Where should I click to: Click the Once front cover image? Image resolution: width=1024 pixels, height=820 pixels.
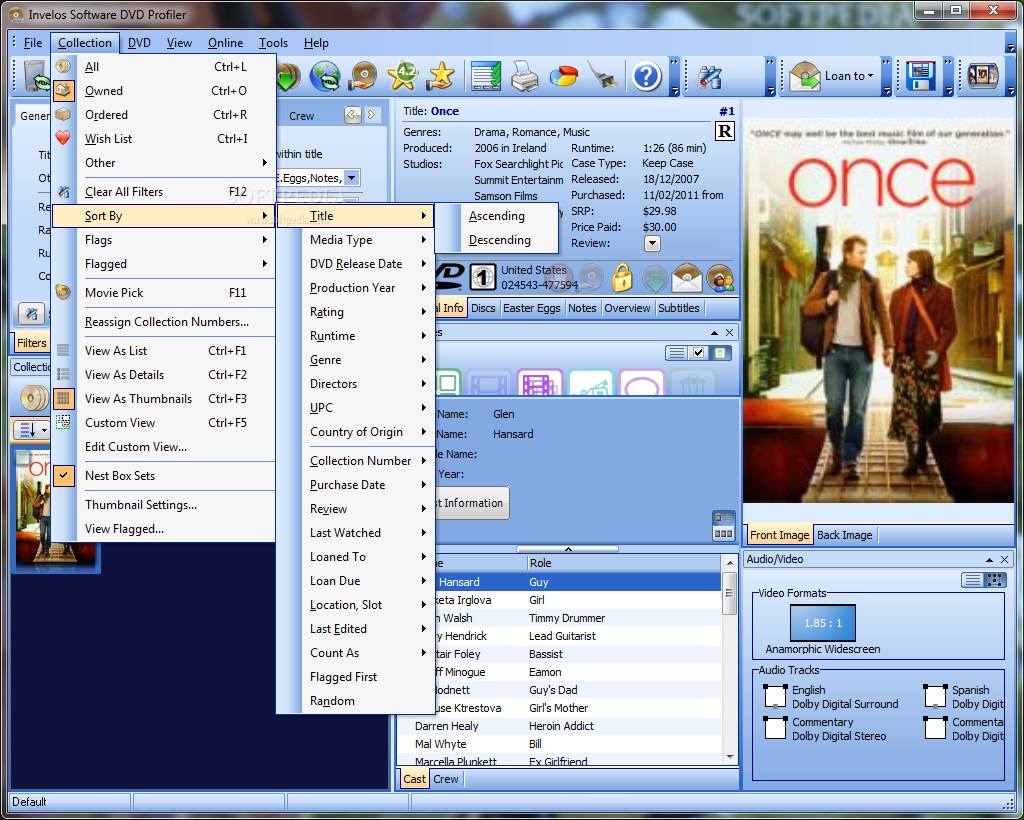coord(879,311)
